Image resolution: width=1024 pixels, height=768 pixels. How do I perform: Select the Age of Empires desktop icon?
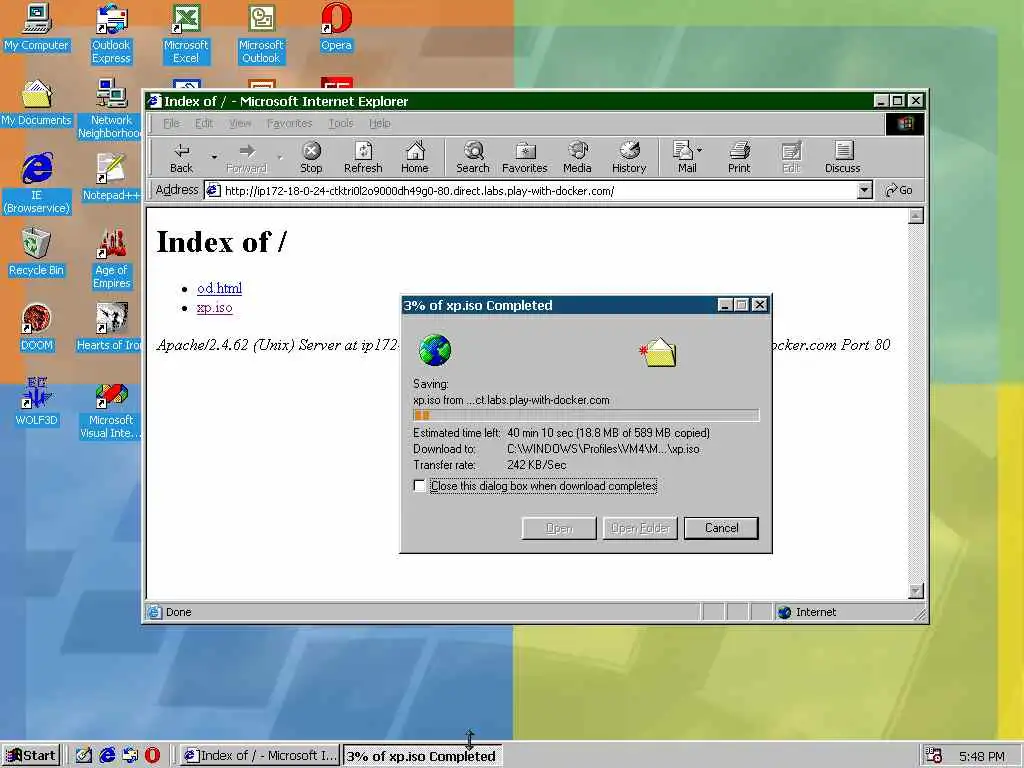[x=111, y=259]
